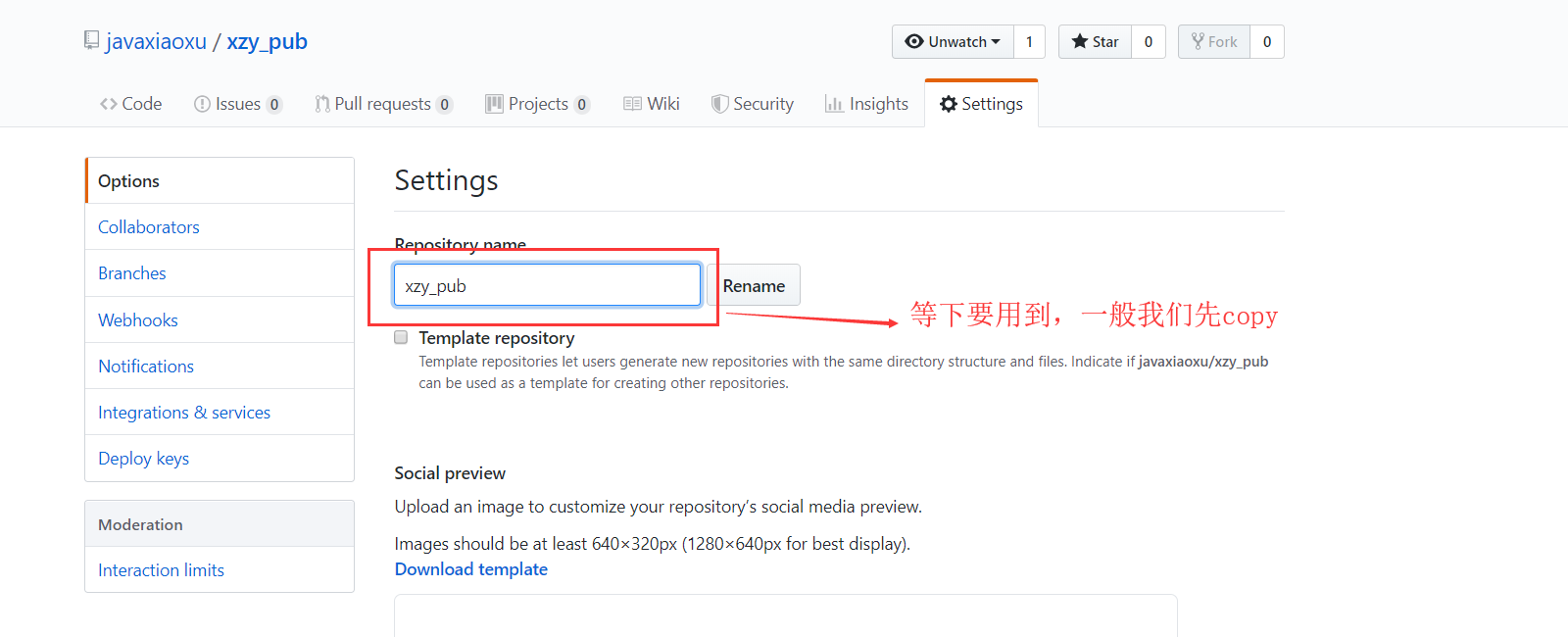Image resolution: width=1568 pixels, height=637 pixels.
Task: Switch to the Issues tab
Action: (x=238, y=104)
